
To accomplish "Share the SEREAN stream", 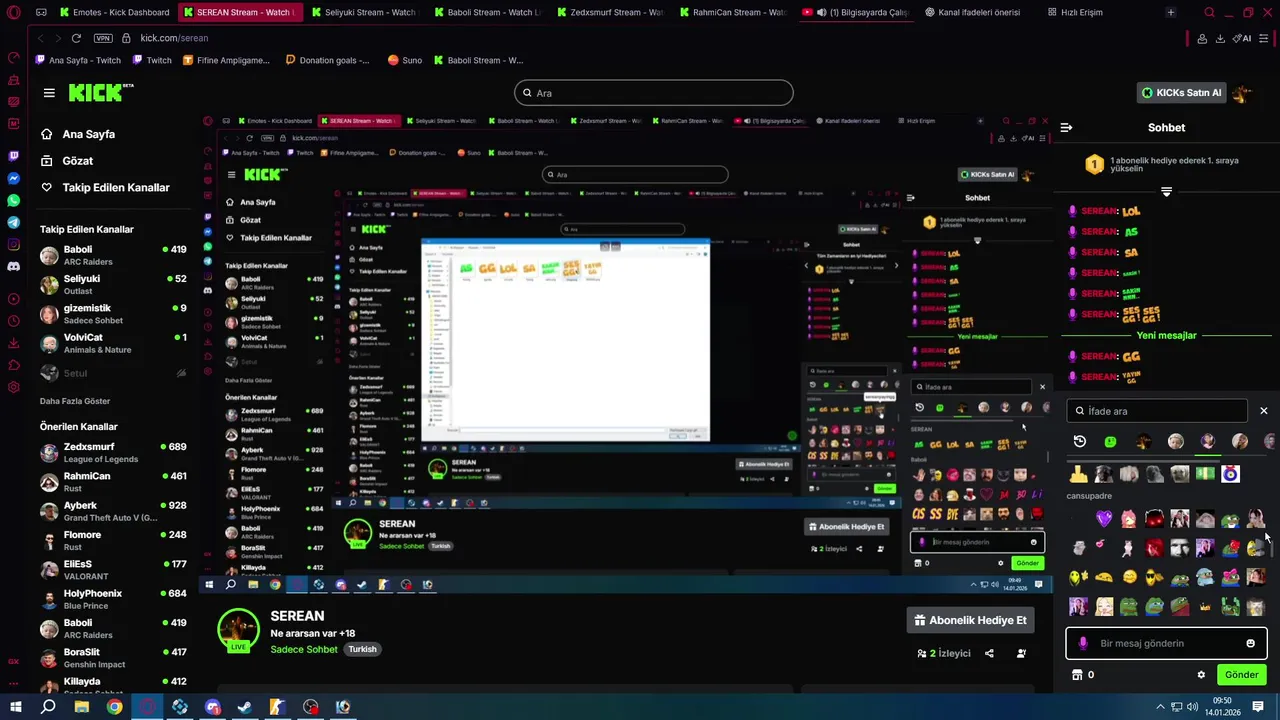I will [989, 654].
